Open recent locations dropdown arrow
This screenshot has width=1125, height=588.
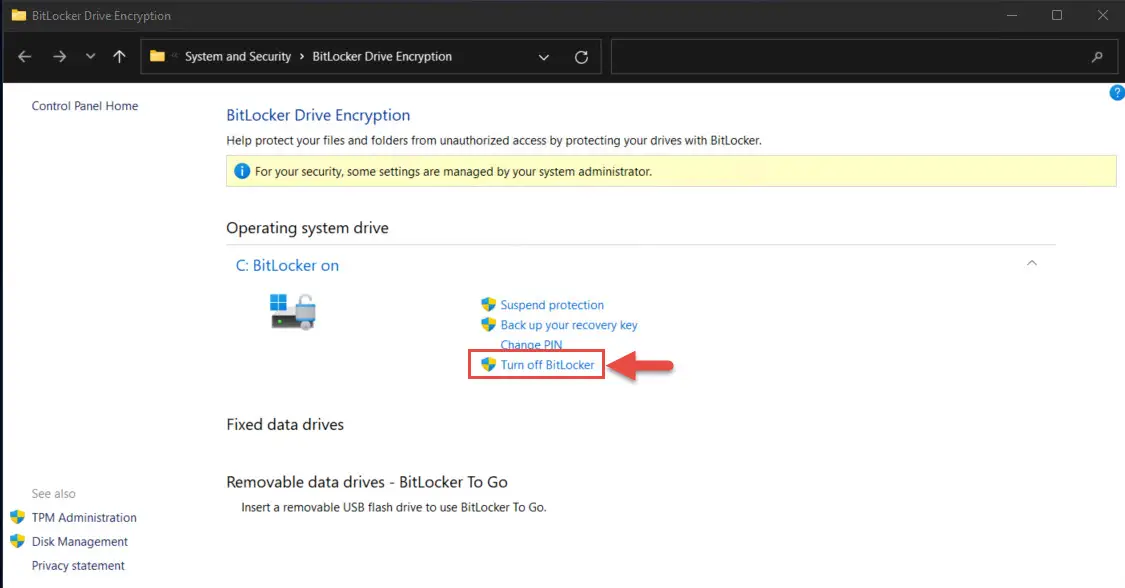point(90,57)
